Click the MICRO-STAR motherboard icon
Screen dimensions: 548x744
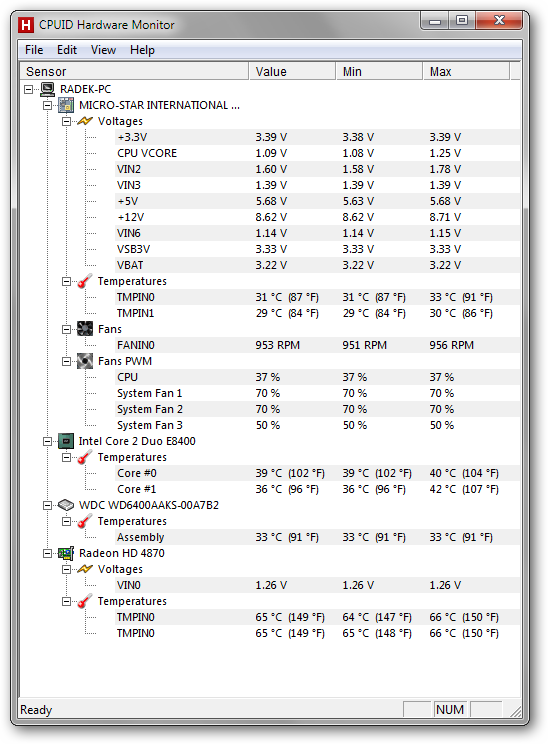66,105
